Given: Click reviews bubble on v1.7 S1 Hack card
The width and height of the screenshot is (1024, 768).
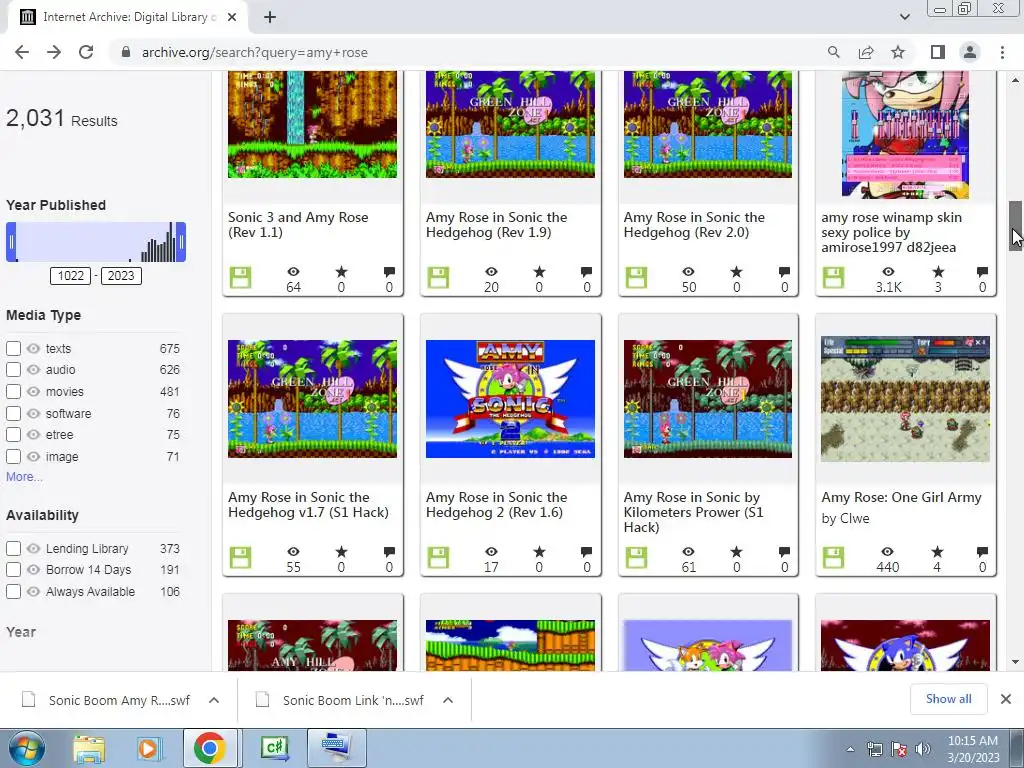Looking at the screenshot, I should [389, 552].
